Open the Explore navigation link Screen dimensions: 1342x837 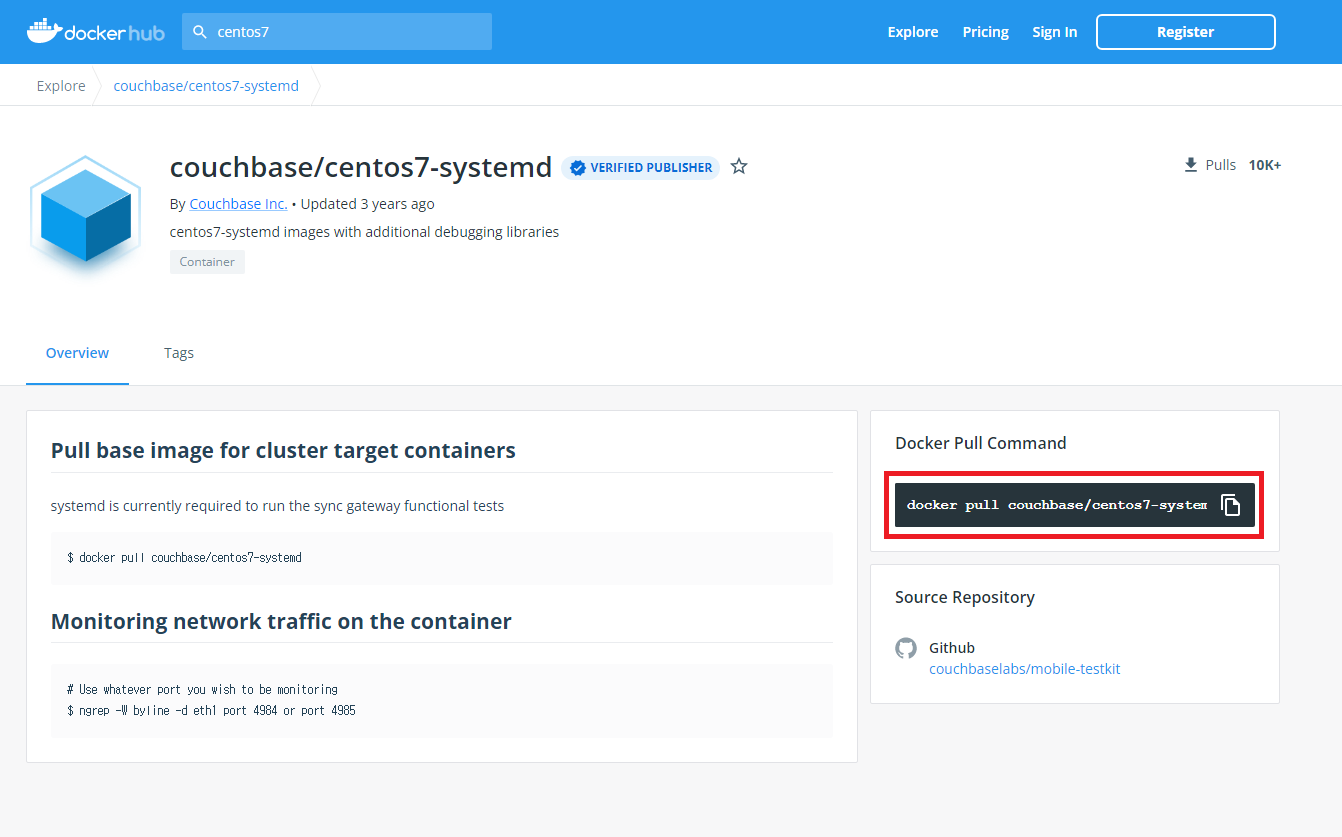click(913, 32)
